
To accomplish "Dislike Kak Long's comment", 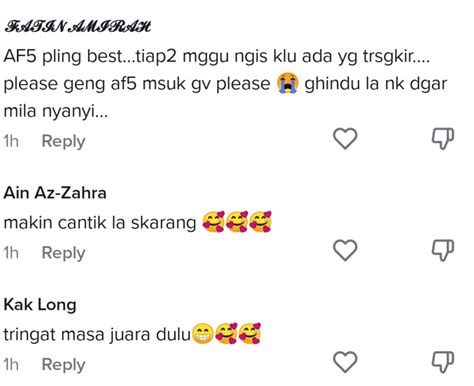I will [x=443, y=362].
